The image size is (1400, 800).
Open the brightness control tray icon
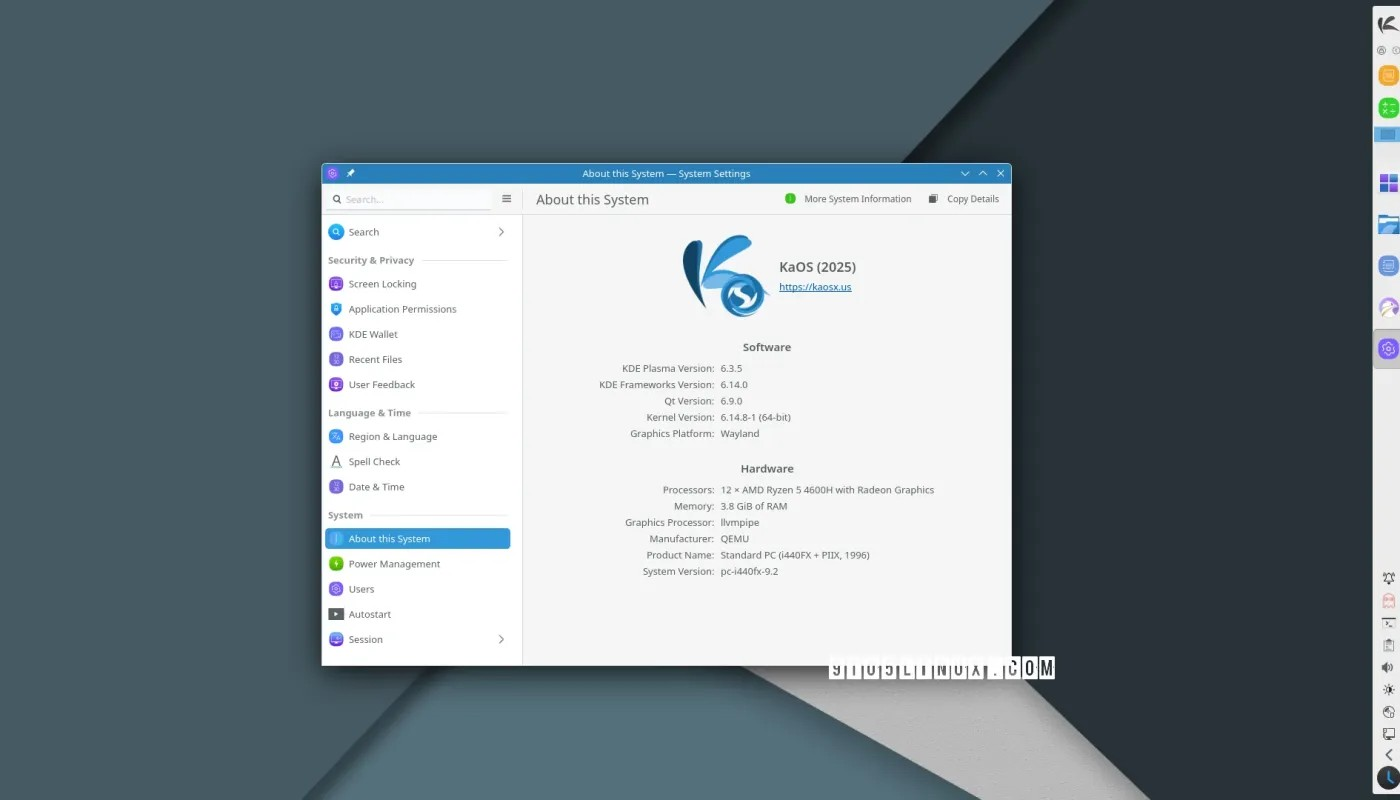click(1388, 691)
